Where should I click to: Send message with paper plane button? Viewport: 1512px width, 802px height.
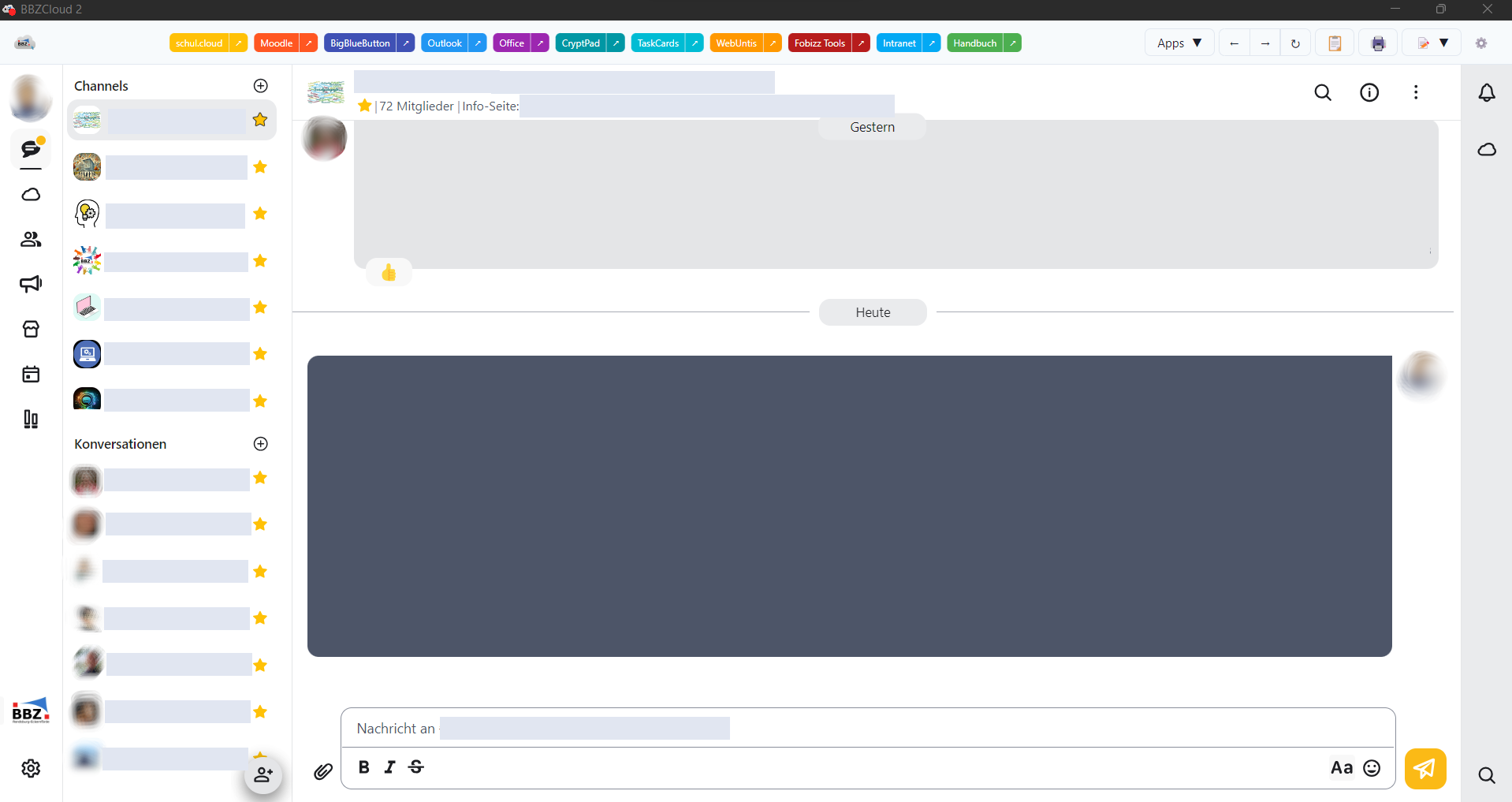click(1424, 768)
